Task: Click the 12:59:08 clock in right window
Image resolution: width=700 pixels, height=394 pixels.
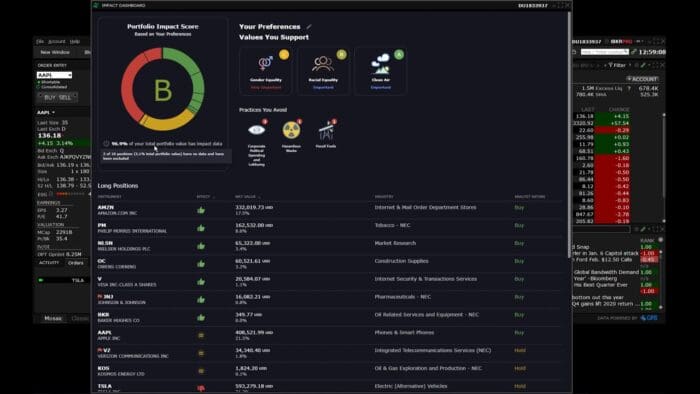Action: (x=652, y=52)
